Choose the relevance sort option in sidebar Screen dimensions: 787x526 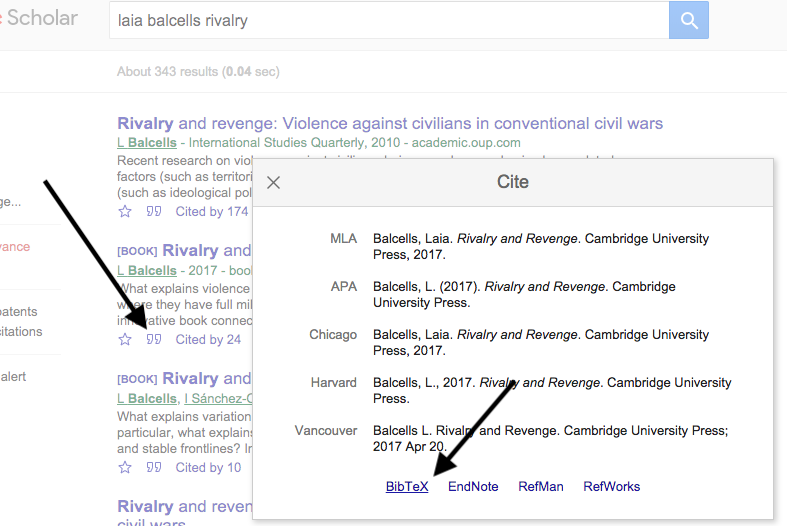(15, 247)
